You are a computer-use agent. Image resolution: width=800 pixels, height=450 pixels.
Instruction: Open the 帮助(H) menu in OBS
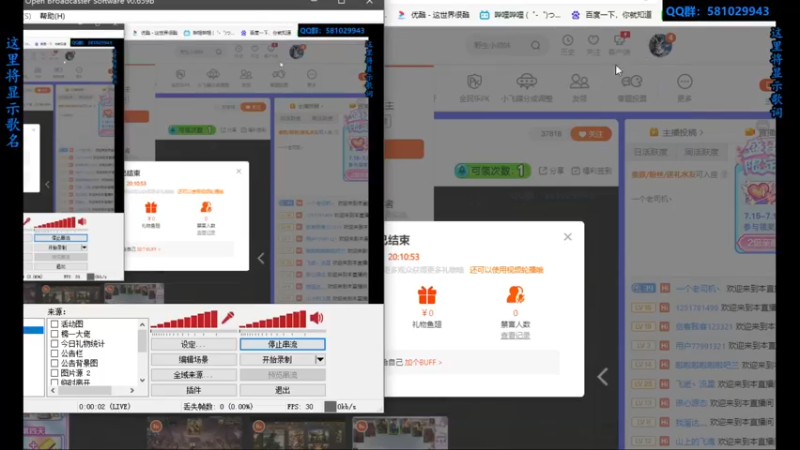(x=52, y=16)
